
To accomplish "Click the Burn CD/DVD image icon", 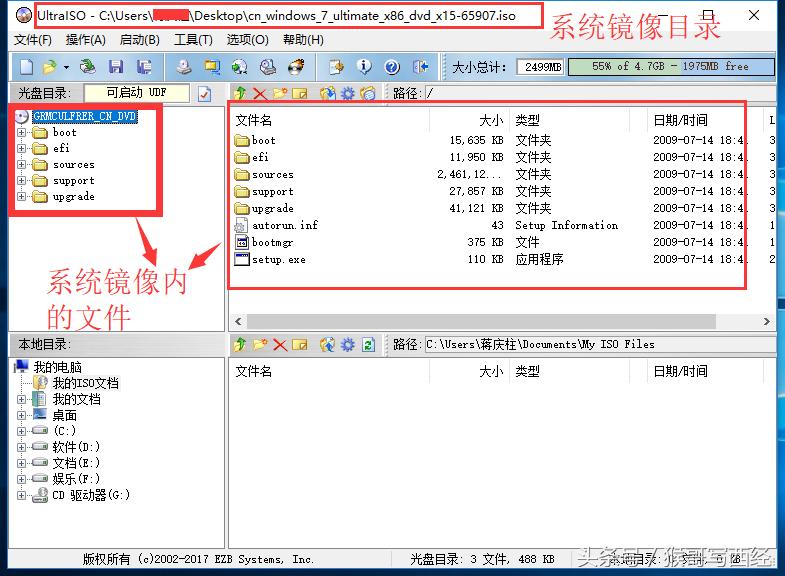I will tap(296, 67).
